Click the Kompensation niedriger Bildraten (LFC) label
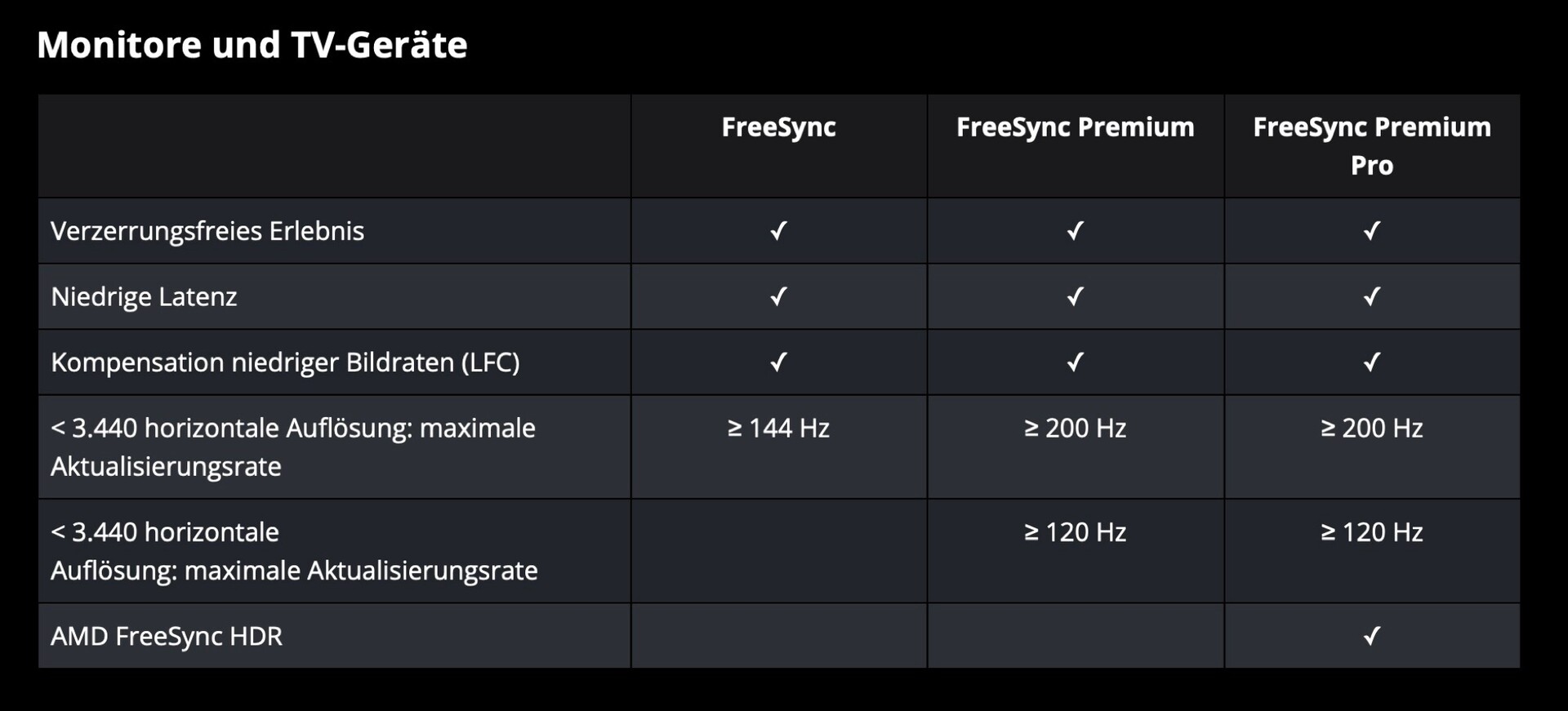Image resolution: width=1568 pixels, height=711 pixels. [x=285, y=362]
